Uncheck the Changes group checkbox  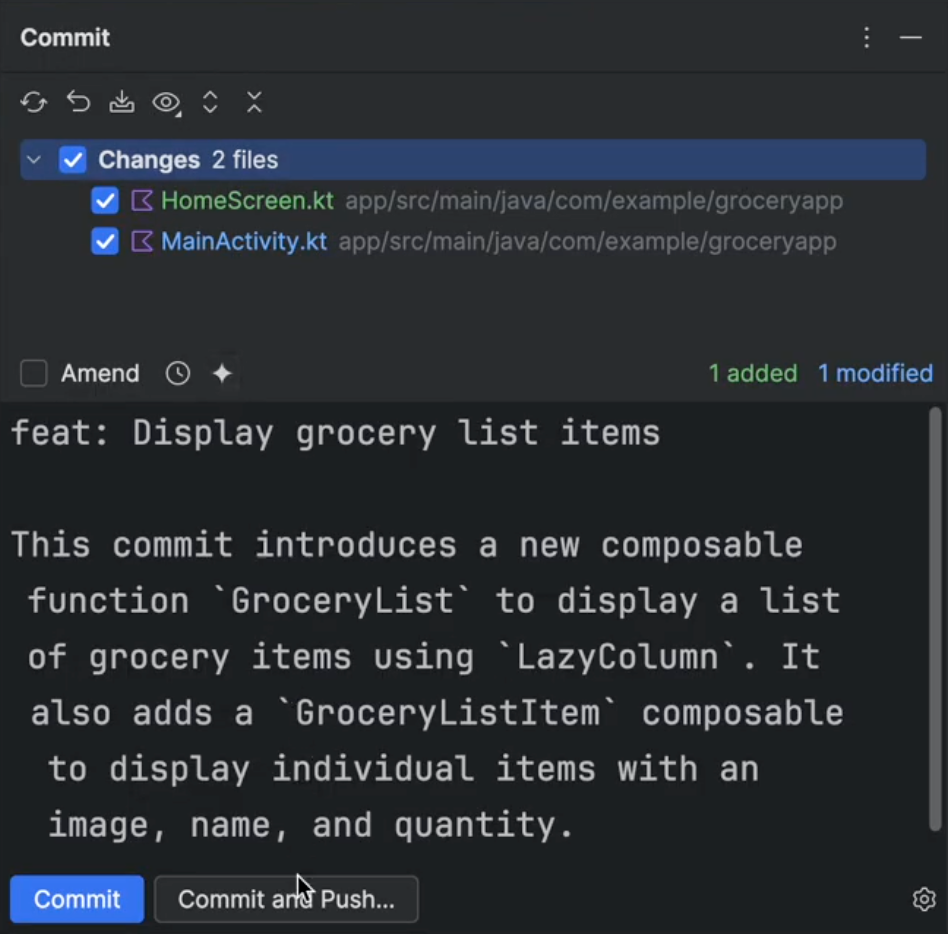pos(73,159)
